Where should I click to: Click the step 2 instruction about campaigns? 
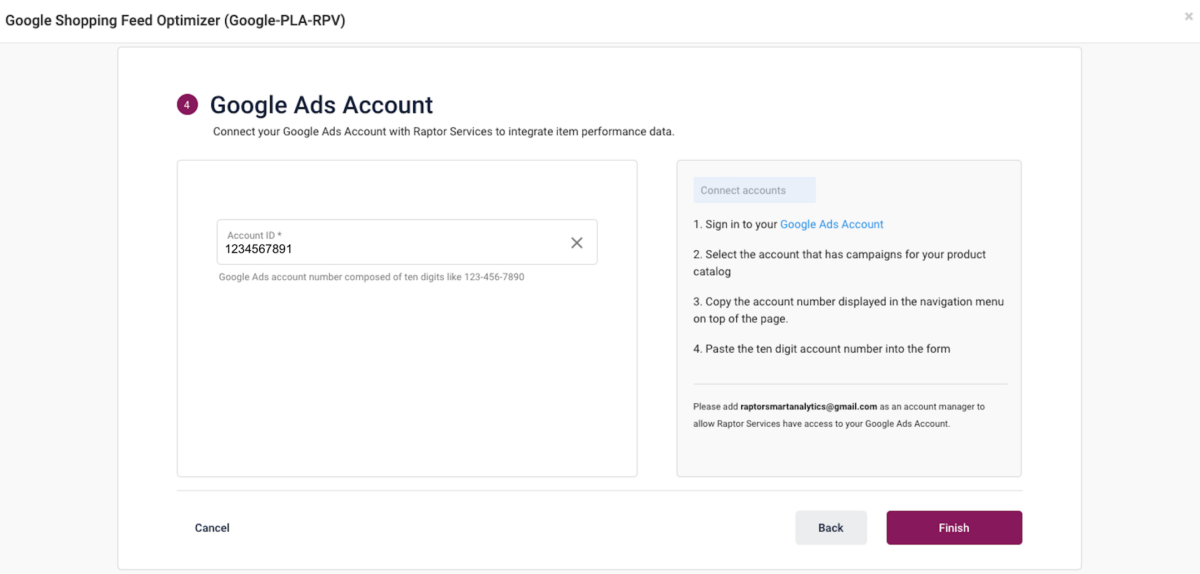[x=840, y=263]
